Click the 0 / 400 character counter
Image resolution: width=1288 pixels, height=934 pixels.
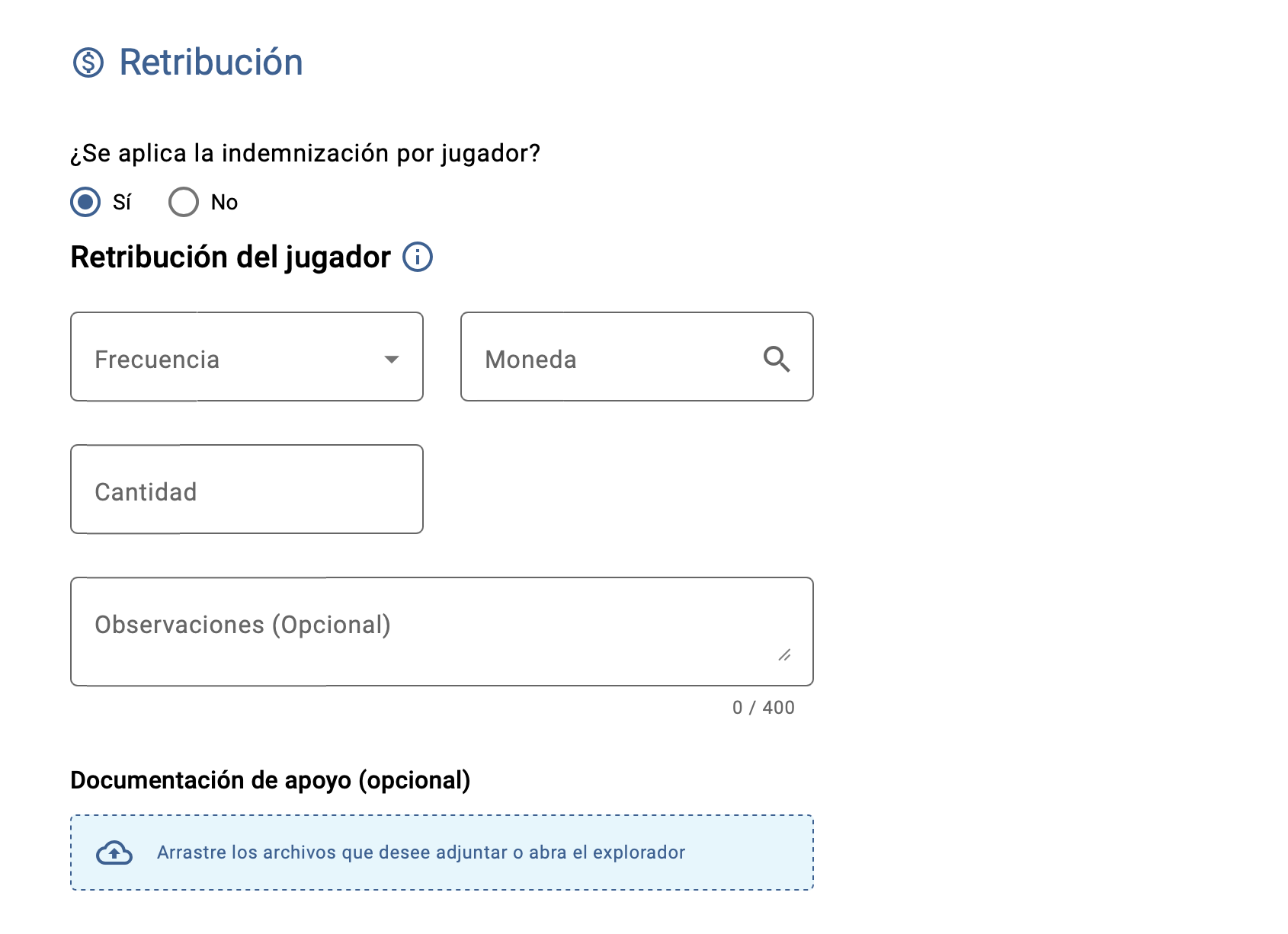[x=764, y=708]
